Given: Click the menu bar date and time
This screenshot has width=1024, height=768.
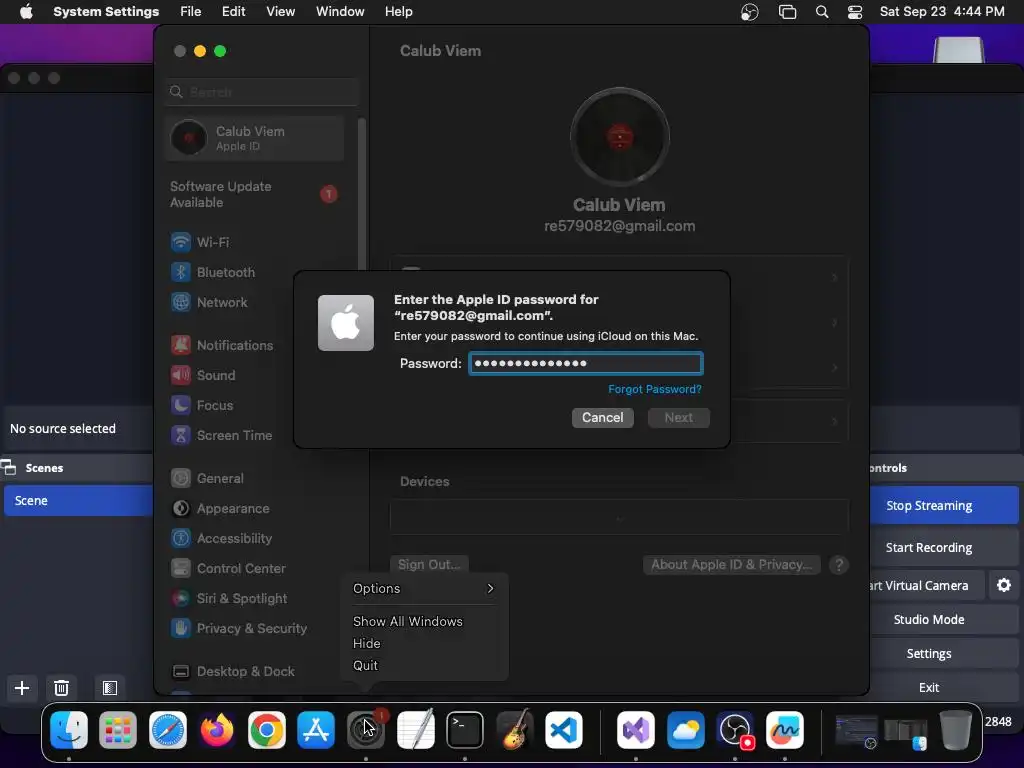Looking at the screenshot, I should pyautogui.click(x=942, y=12).
